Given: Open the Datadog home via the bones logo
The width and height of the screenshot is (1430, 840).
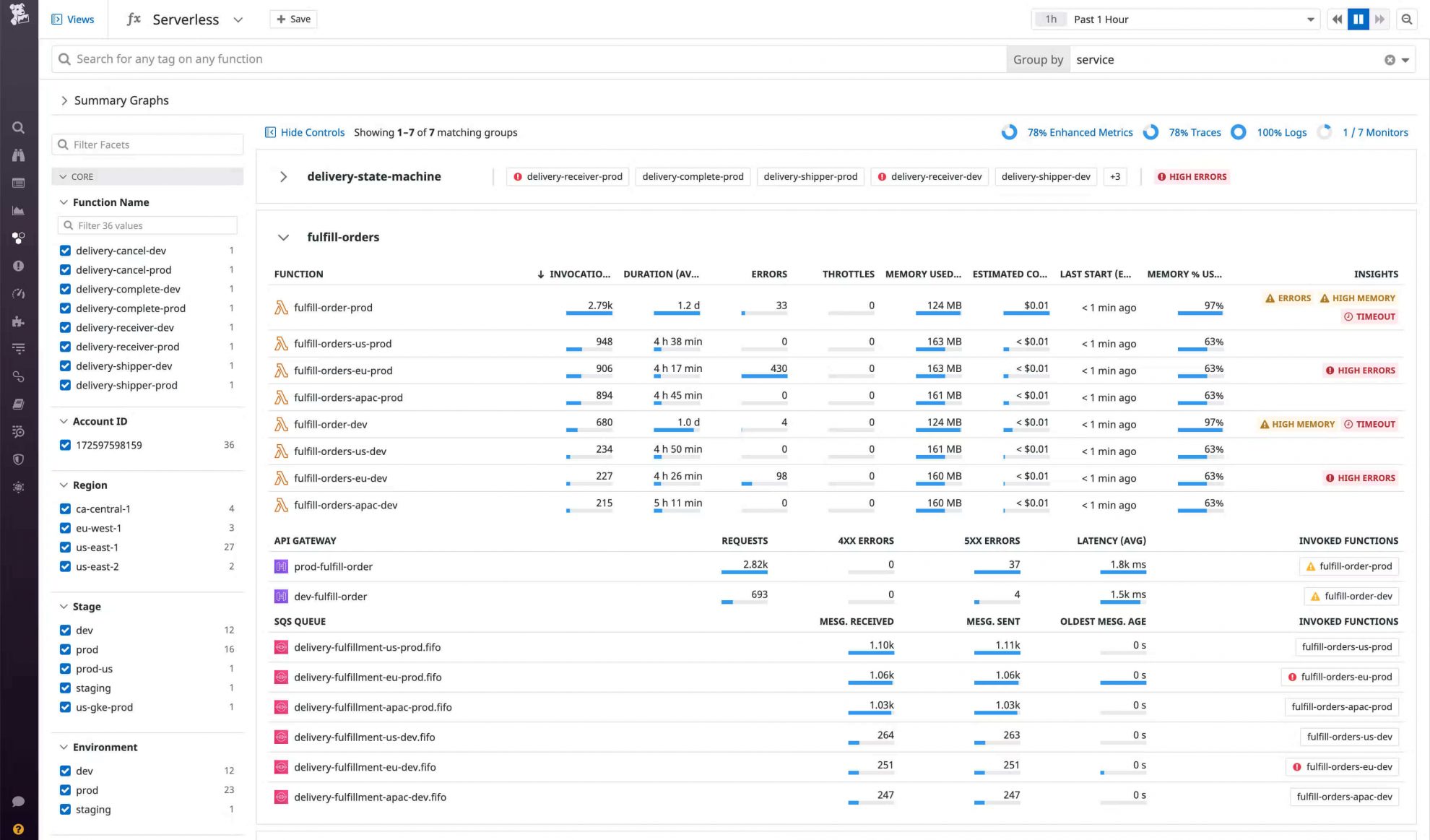Looking at the screenshot, I should (x=18, y=14).
